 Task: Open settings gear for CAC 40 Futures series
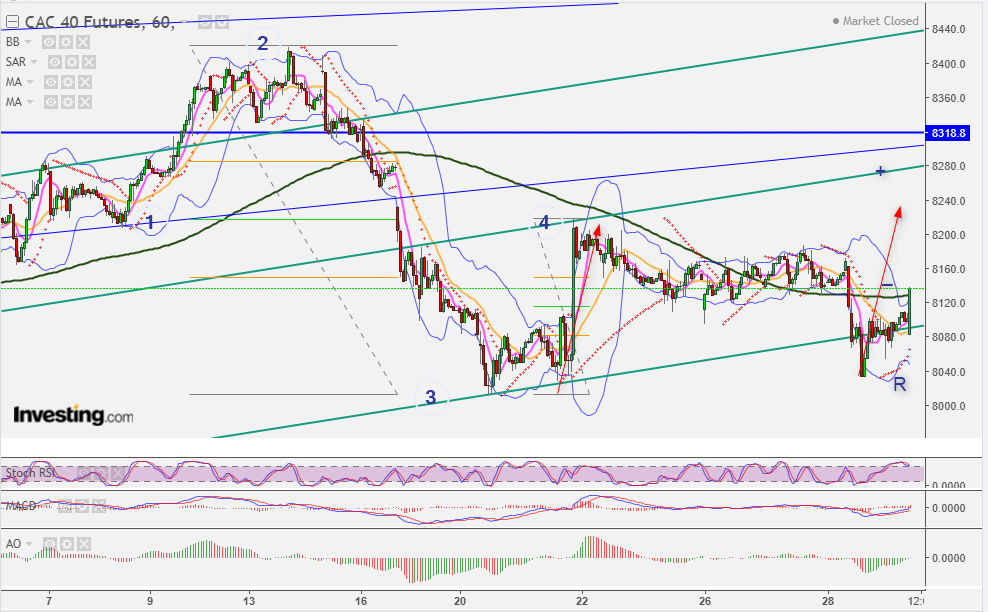pyautogui.click(x=222, y=23)
